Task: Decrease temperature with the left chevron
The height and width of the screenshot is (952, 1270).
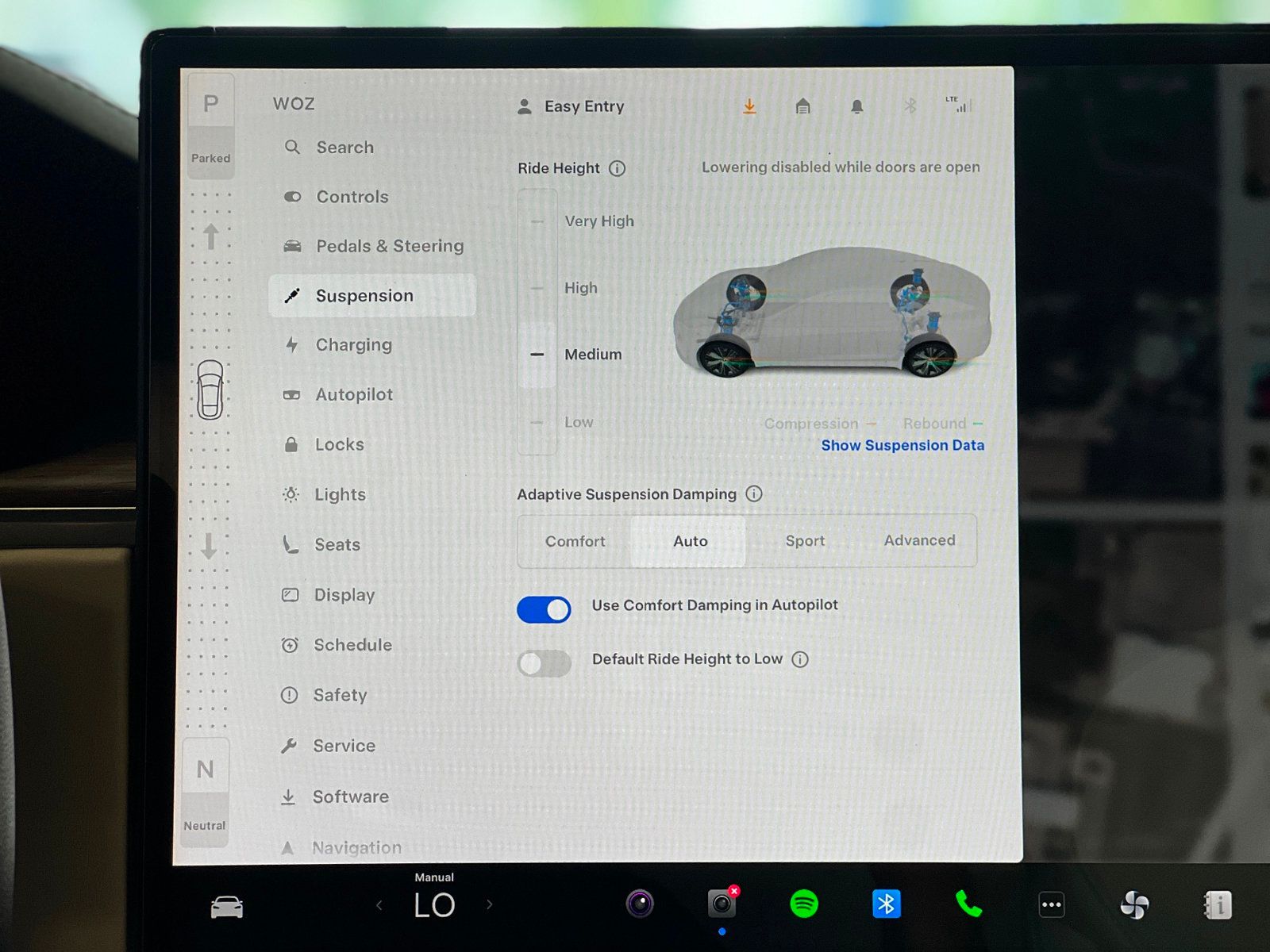Action: tap(379, 904)
